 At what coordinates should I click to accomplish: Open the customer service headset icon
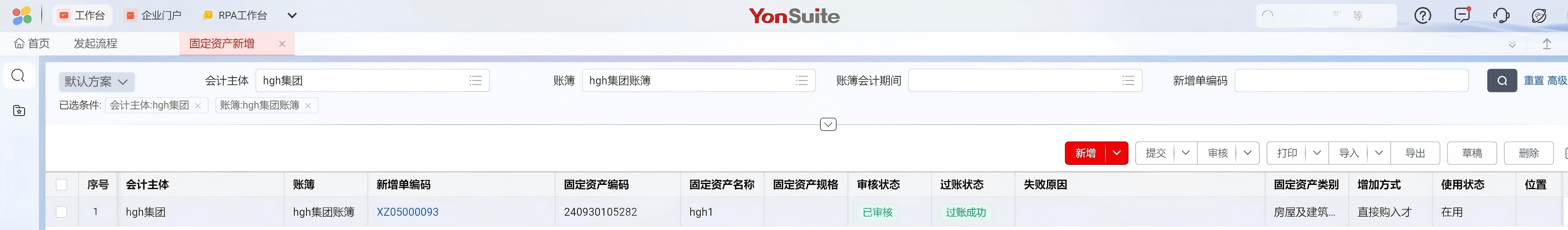coord(1501,15)
